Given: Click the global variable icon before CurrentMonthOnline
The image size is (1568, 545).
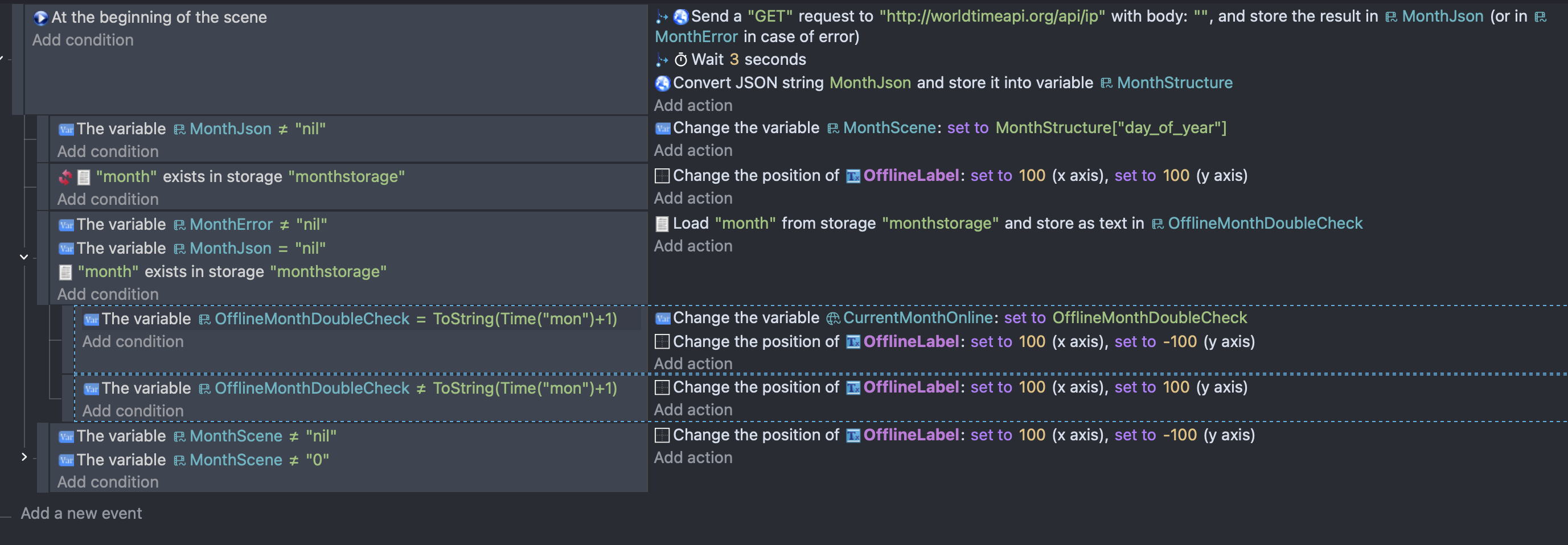Looking at the screenshot, I should 833,318.
